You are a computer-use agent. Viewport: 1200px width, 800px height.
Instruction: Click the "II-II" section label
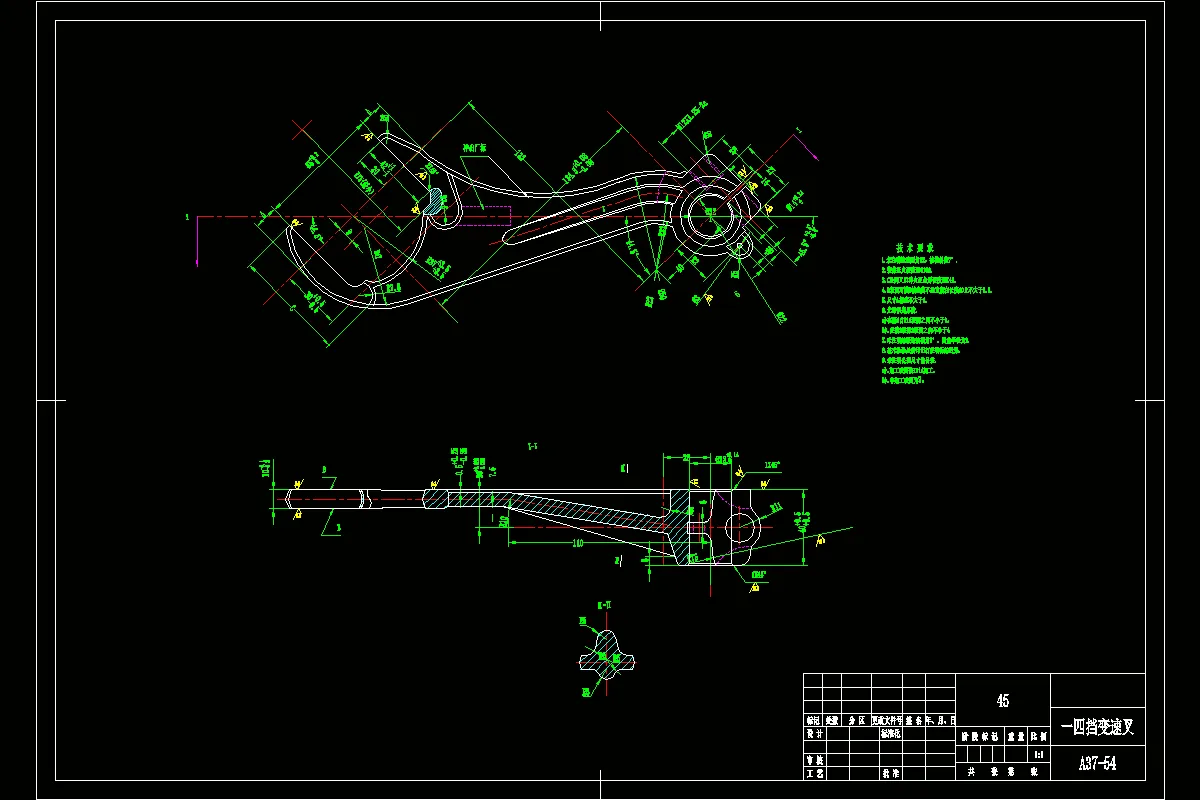(604, 606)
